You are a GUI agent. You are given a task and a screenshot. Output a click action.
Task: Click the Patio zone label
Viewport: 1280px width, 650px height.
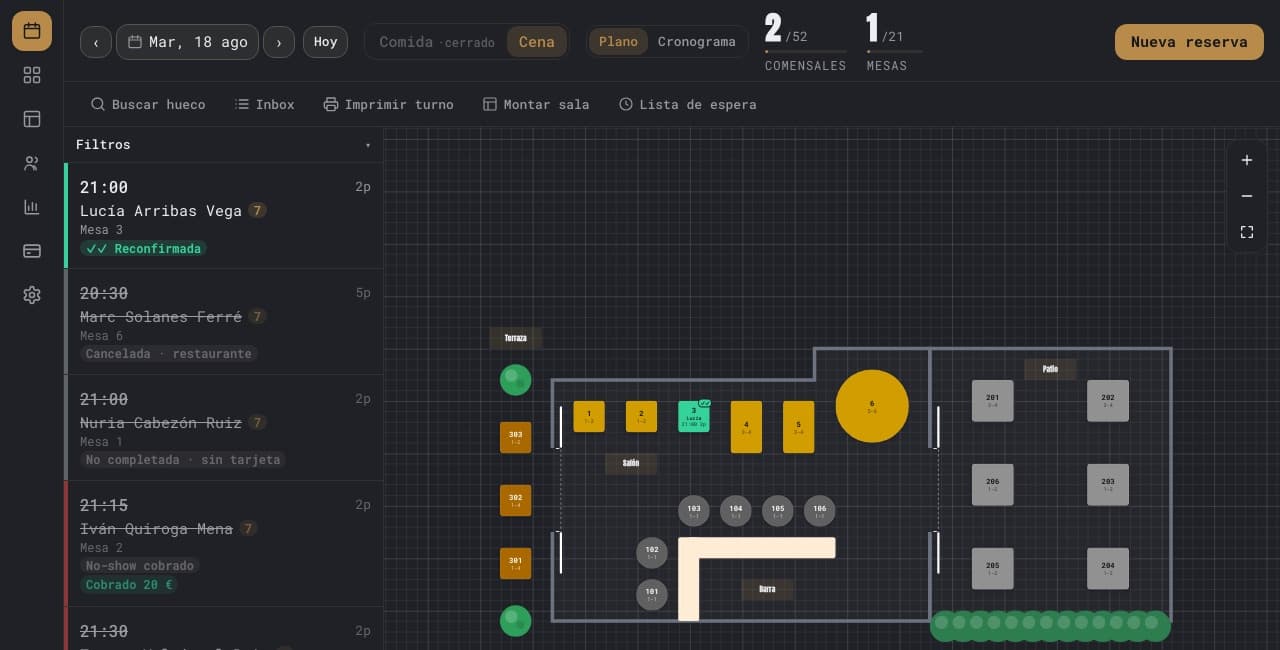1050,369
